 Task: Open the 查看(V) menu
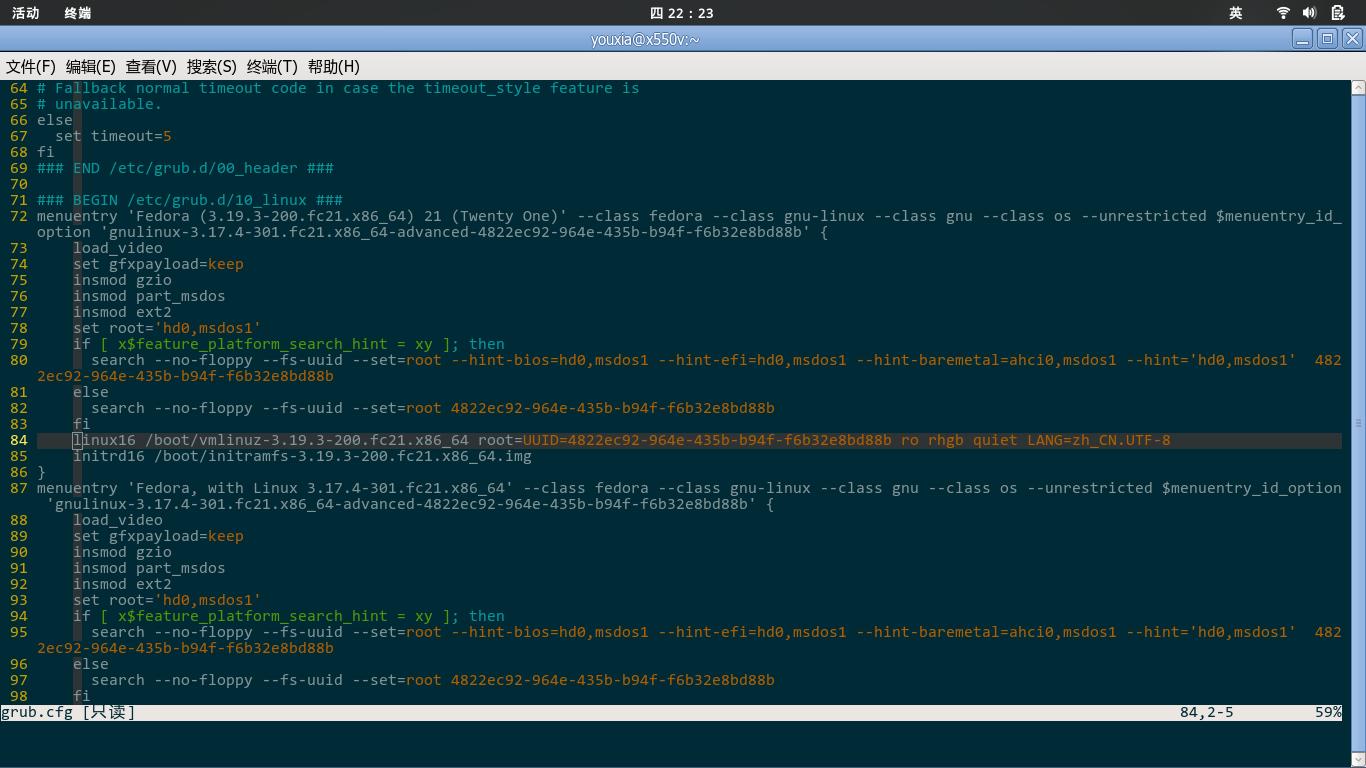click(x=151, y=66)
